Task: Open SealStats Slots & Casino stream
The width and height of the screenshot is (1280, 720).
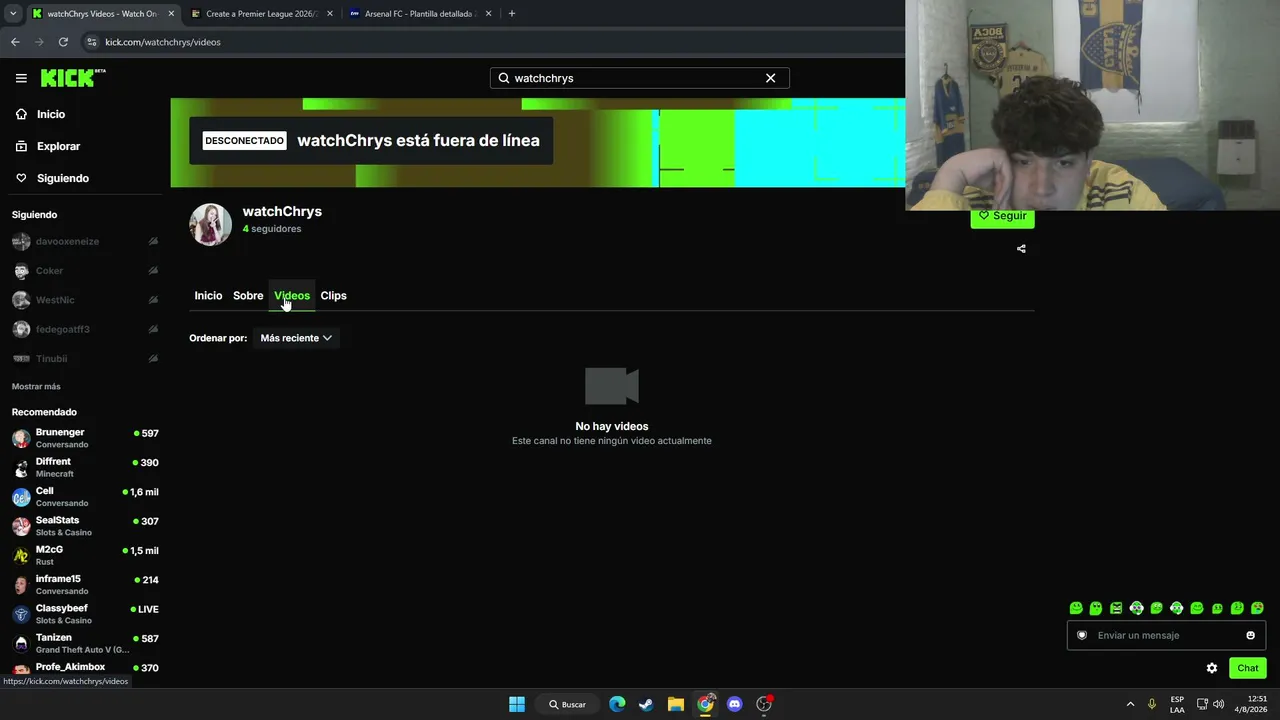Action: coord(84,526)
